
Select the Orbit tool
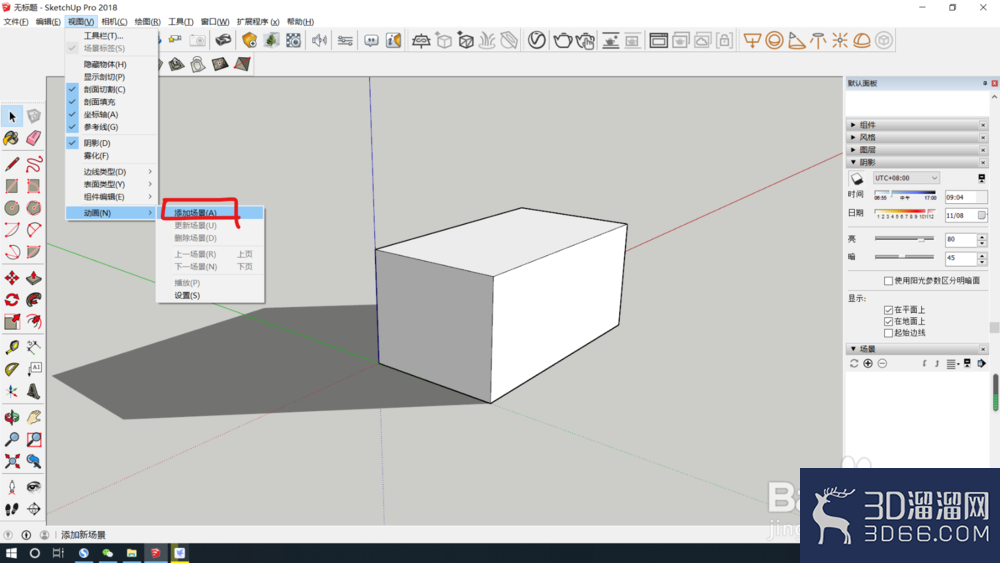click(x=11, y=417)
